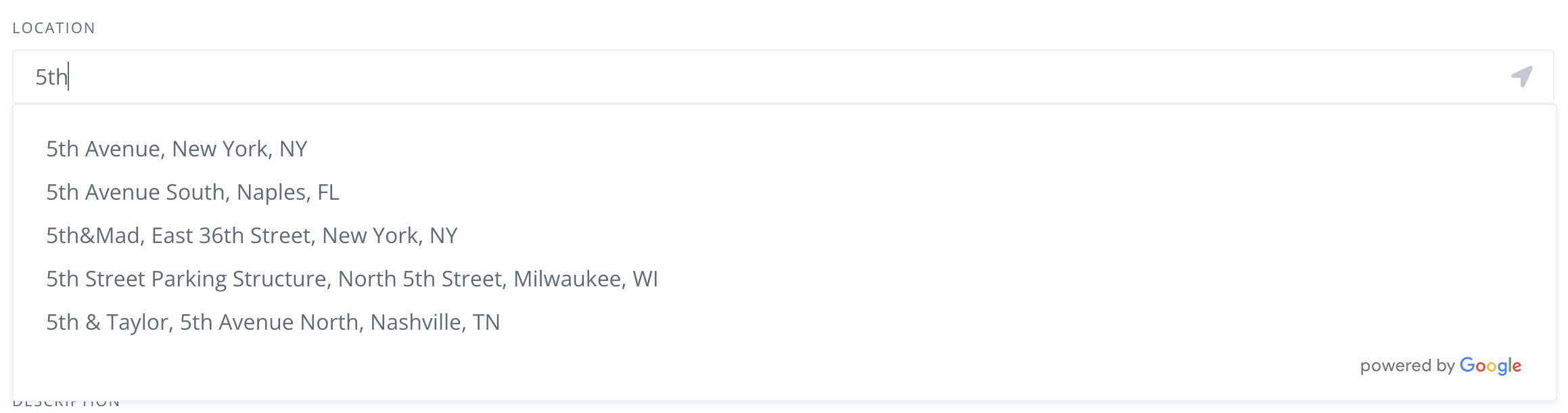Click the partially hidden DESCRIPTION label
Screen dimensions: 1568x413
(66, 405)
